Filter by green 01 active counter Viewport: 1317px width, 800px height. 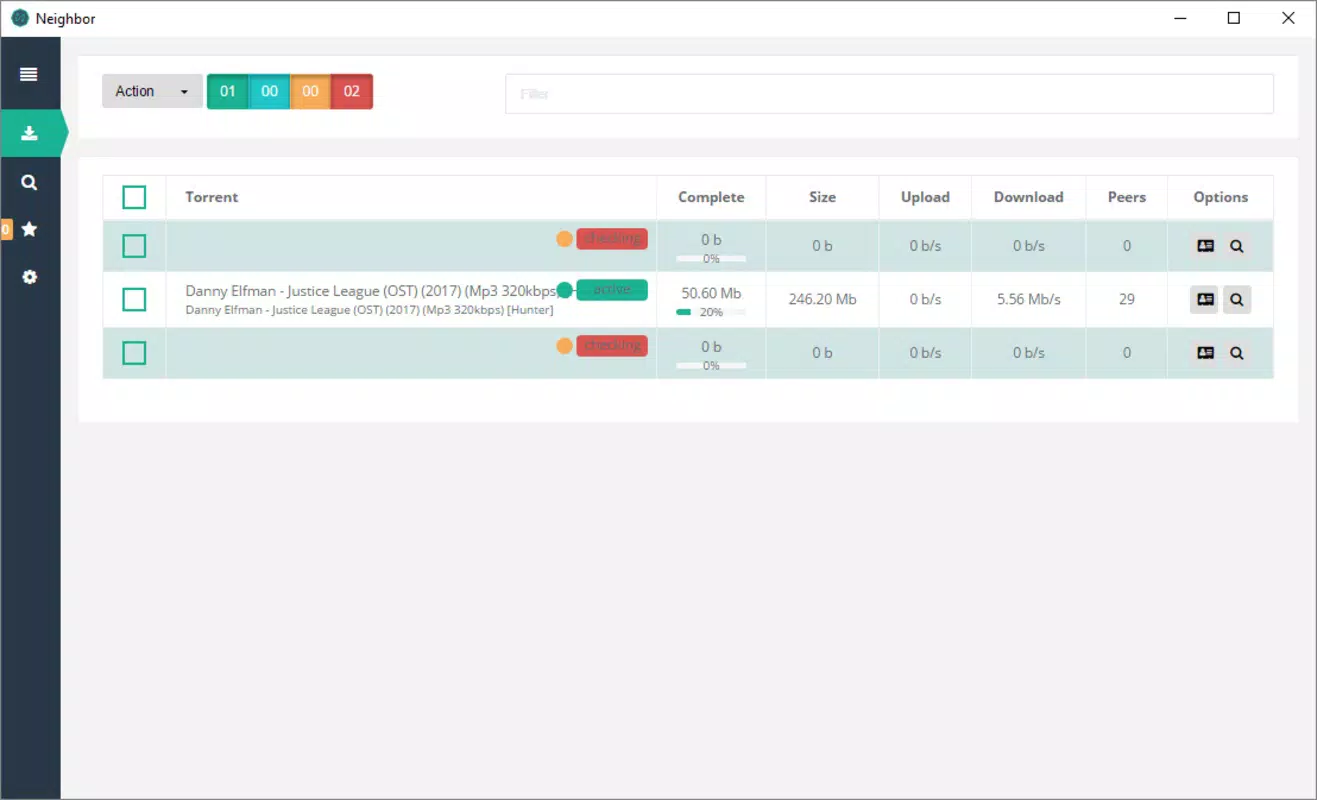228,91
